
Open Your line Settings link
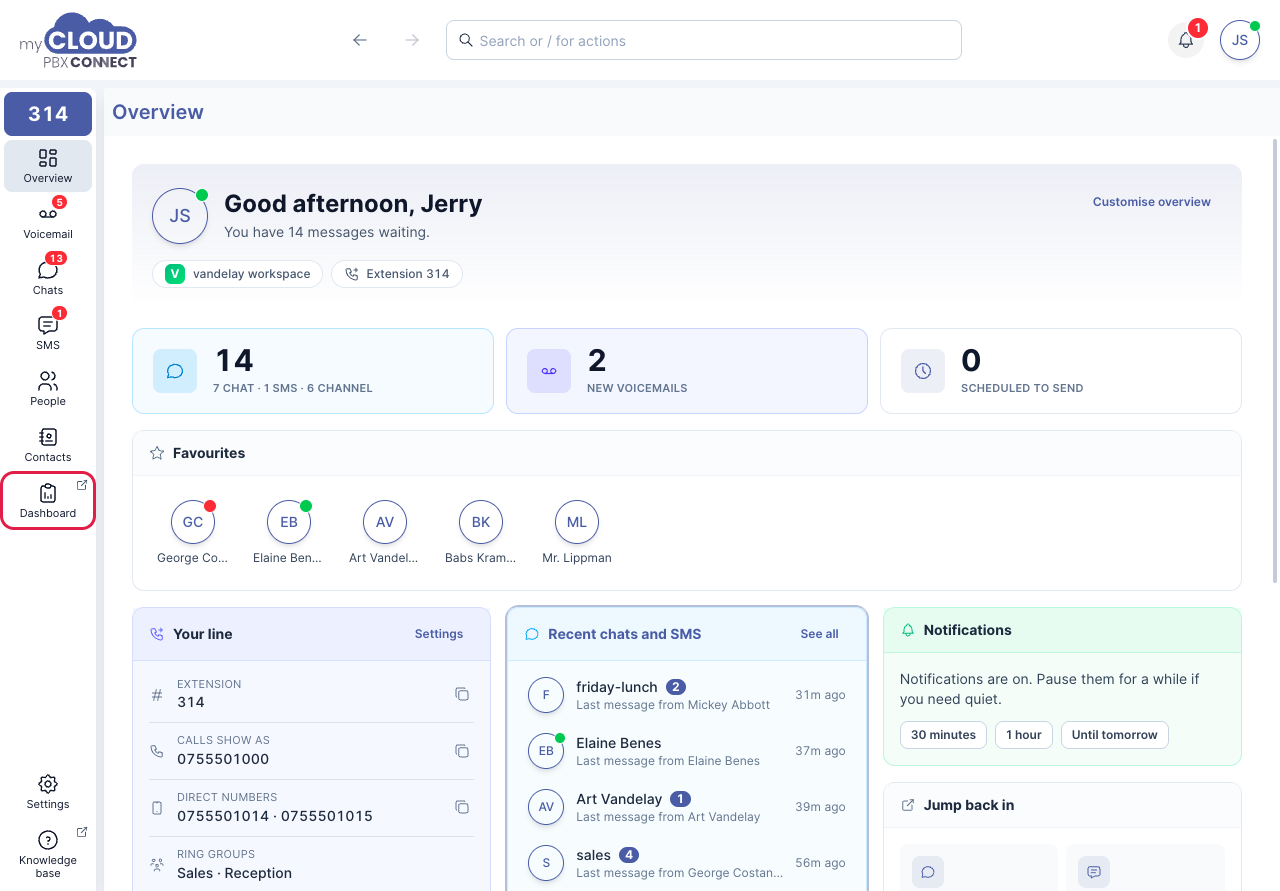439,634
